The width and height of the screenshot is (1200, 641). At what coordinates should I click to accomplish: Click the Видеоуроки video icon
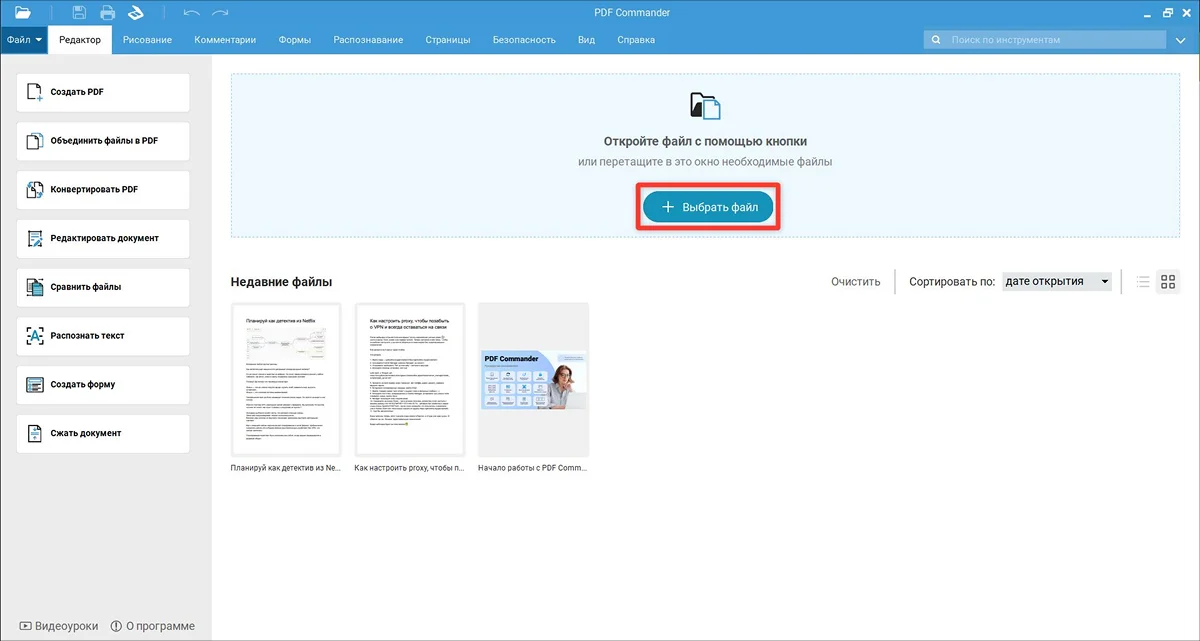pyautogui.click(x=25, y=626)
